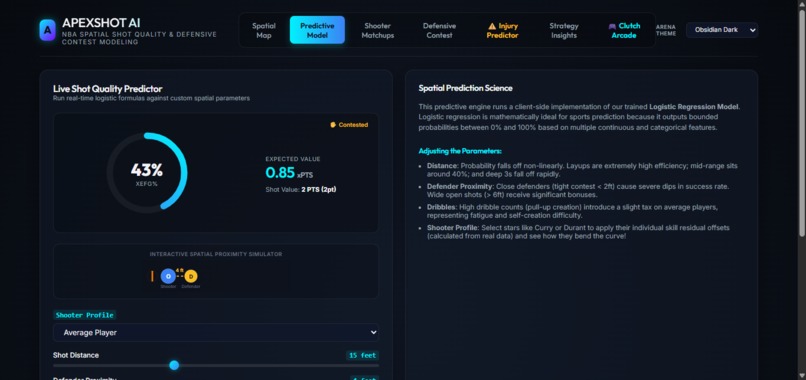This screenshot has height=380, width=806.
Task: Click the yellow Defender circle in simulator
Action: [x=191, y=277]
